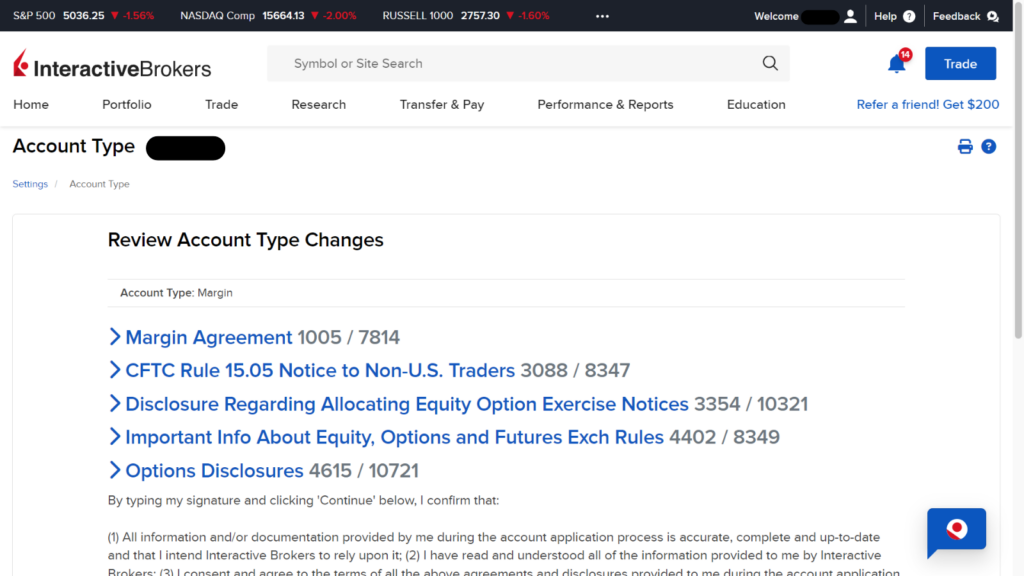Image resolution: width=1024 pixels, height=576 pixels.
Task: Click the S&P 500 ticker value
Action: [84, 16]
